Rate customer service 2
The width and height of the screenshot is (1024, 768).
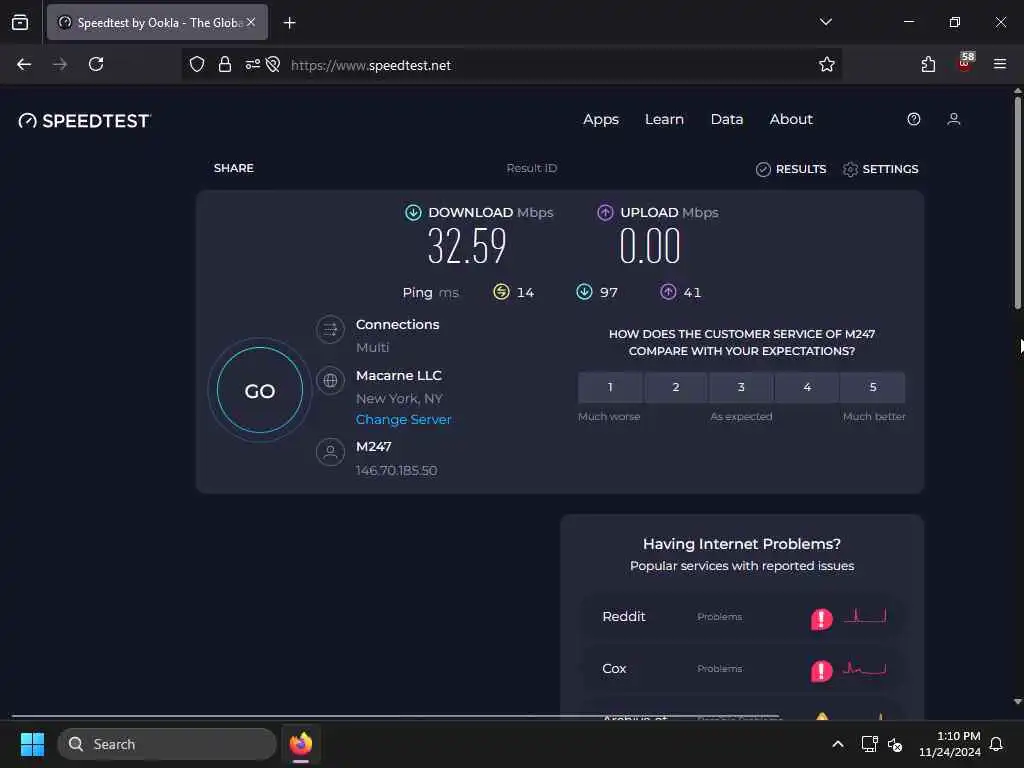click(x=676, y=387)
